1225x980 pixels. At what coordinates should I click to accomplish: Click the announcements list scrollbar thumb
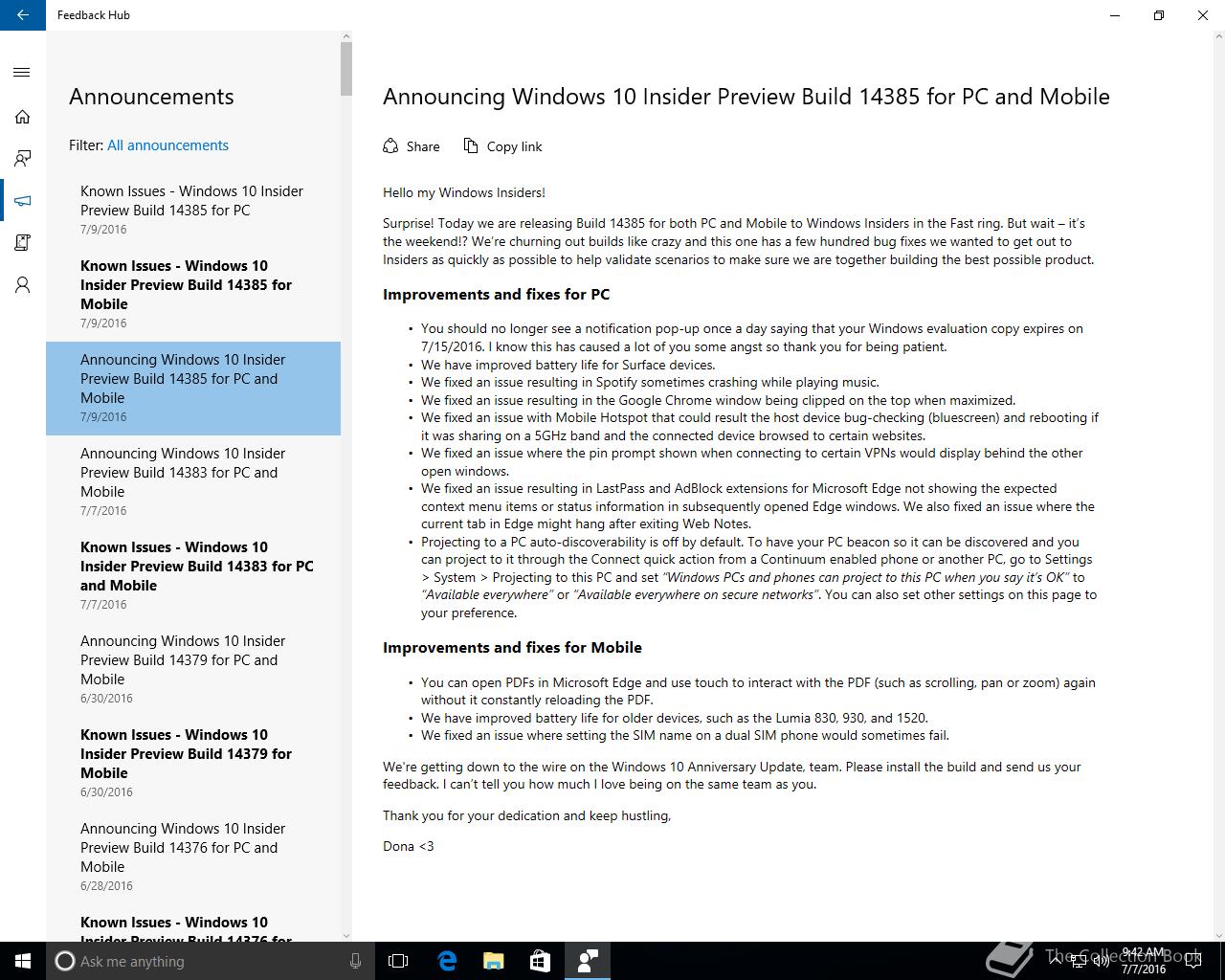pos(346,69)
